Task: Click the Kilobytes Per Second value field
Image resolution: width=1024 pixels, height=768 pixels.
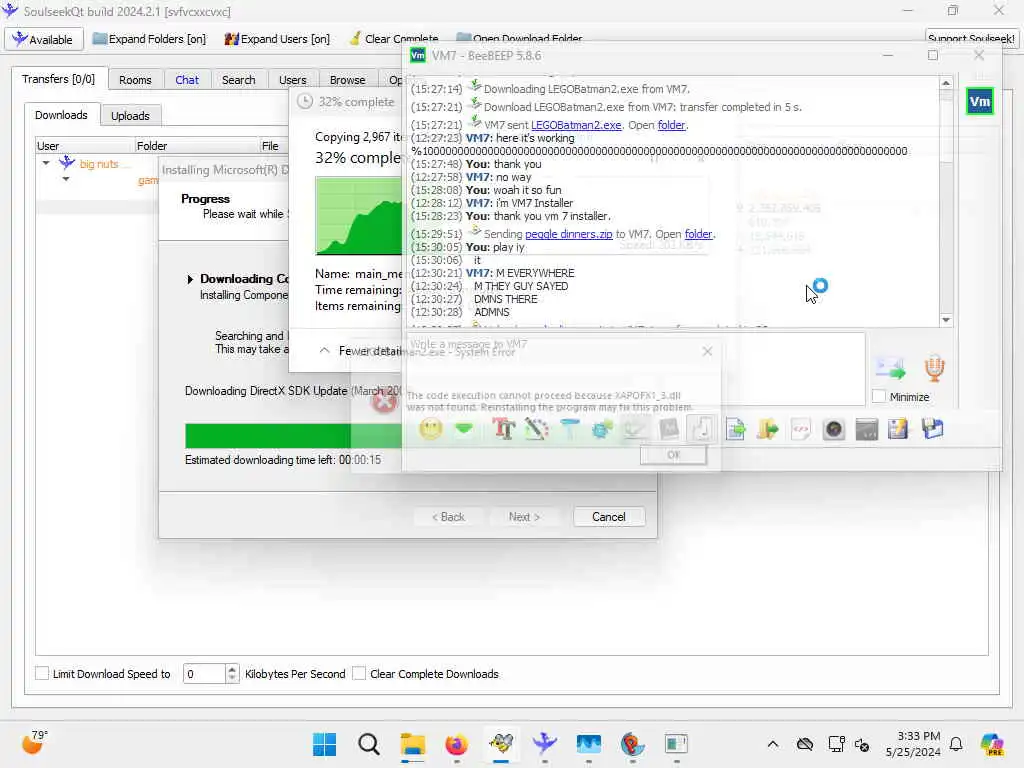Action: (x=204, y=673)
